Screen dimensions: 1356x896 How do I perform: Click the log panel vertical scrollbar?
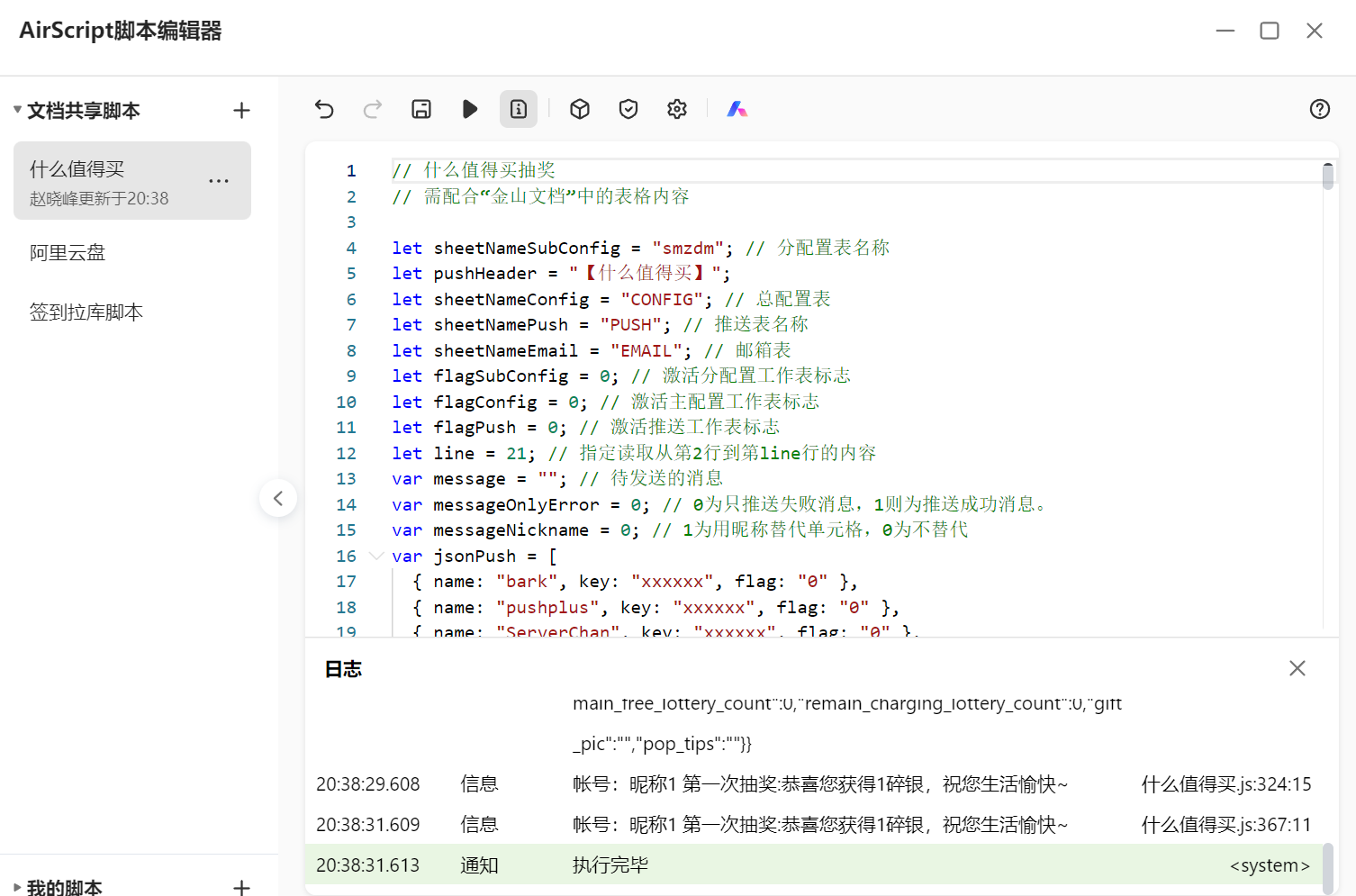click(1327, 867)
